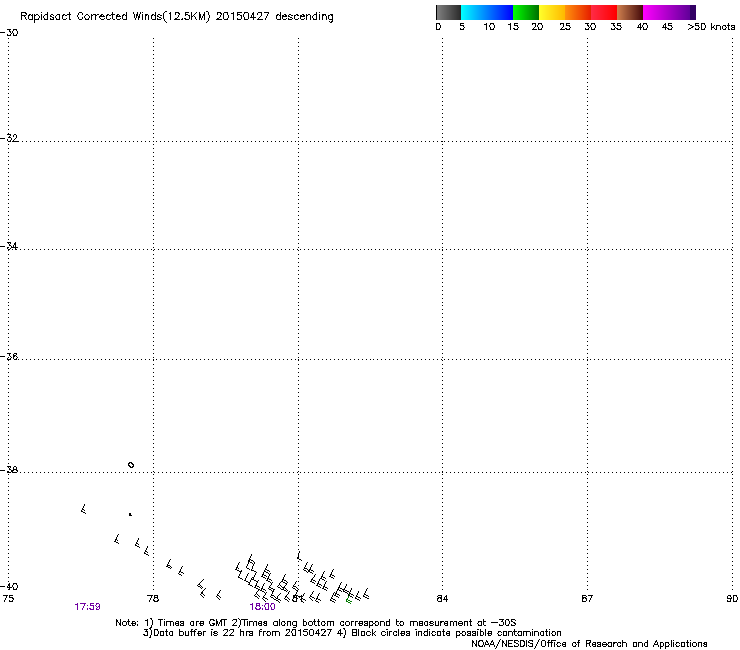Select the yellow 20-25 knots legend color
Viewport: 740px width, 650px height.
click(552, 12)
